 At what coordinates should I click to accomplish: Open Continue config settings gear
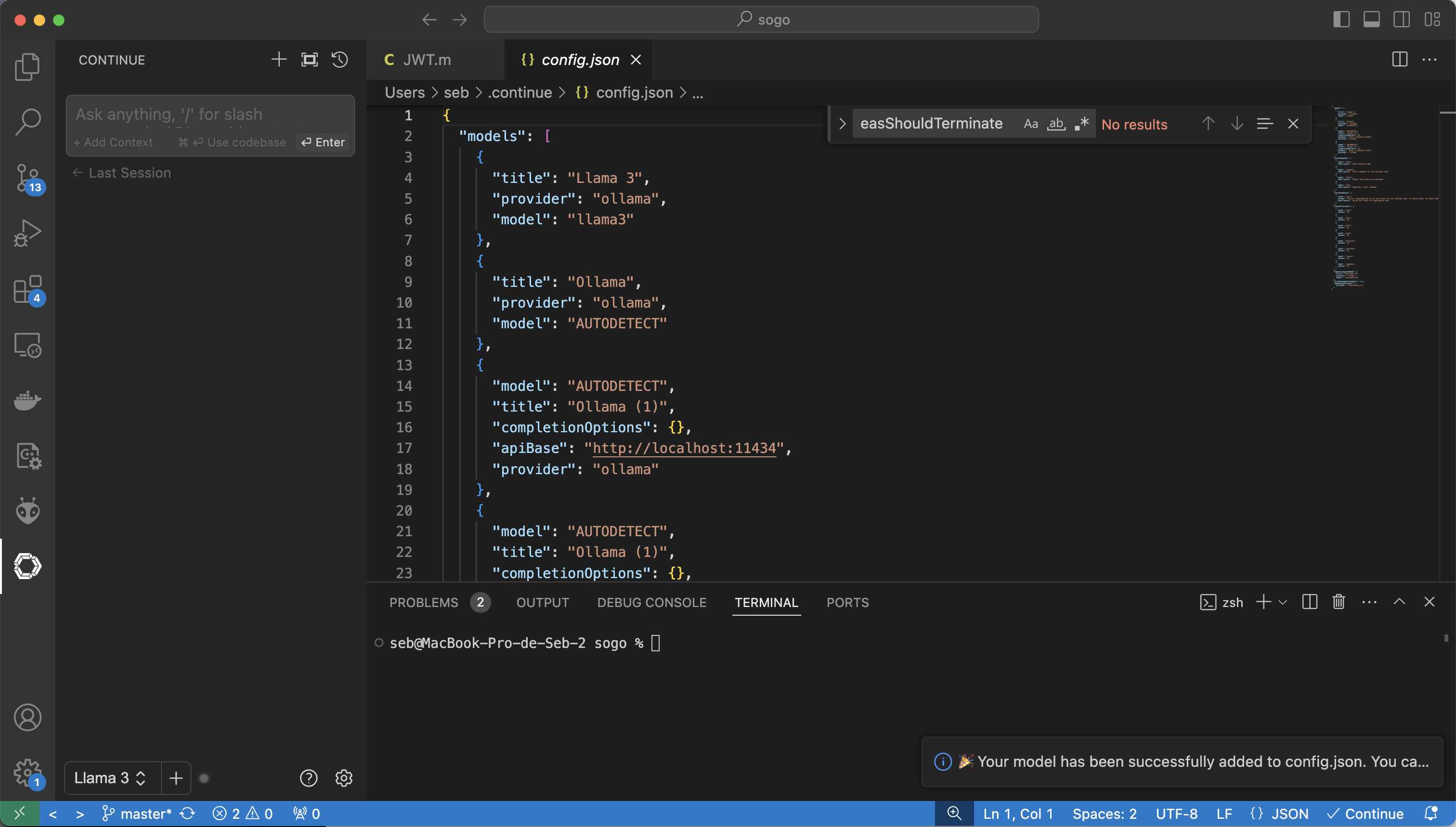[x=344, y=777]
